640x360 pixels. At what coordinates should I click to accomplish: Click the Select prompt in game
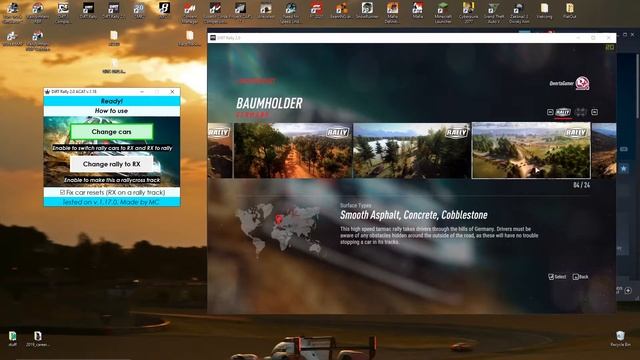pyautogui.click(x=557, y=277)
